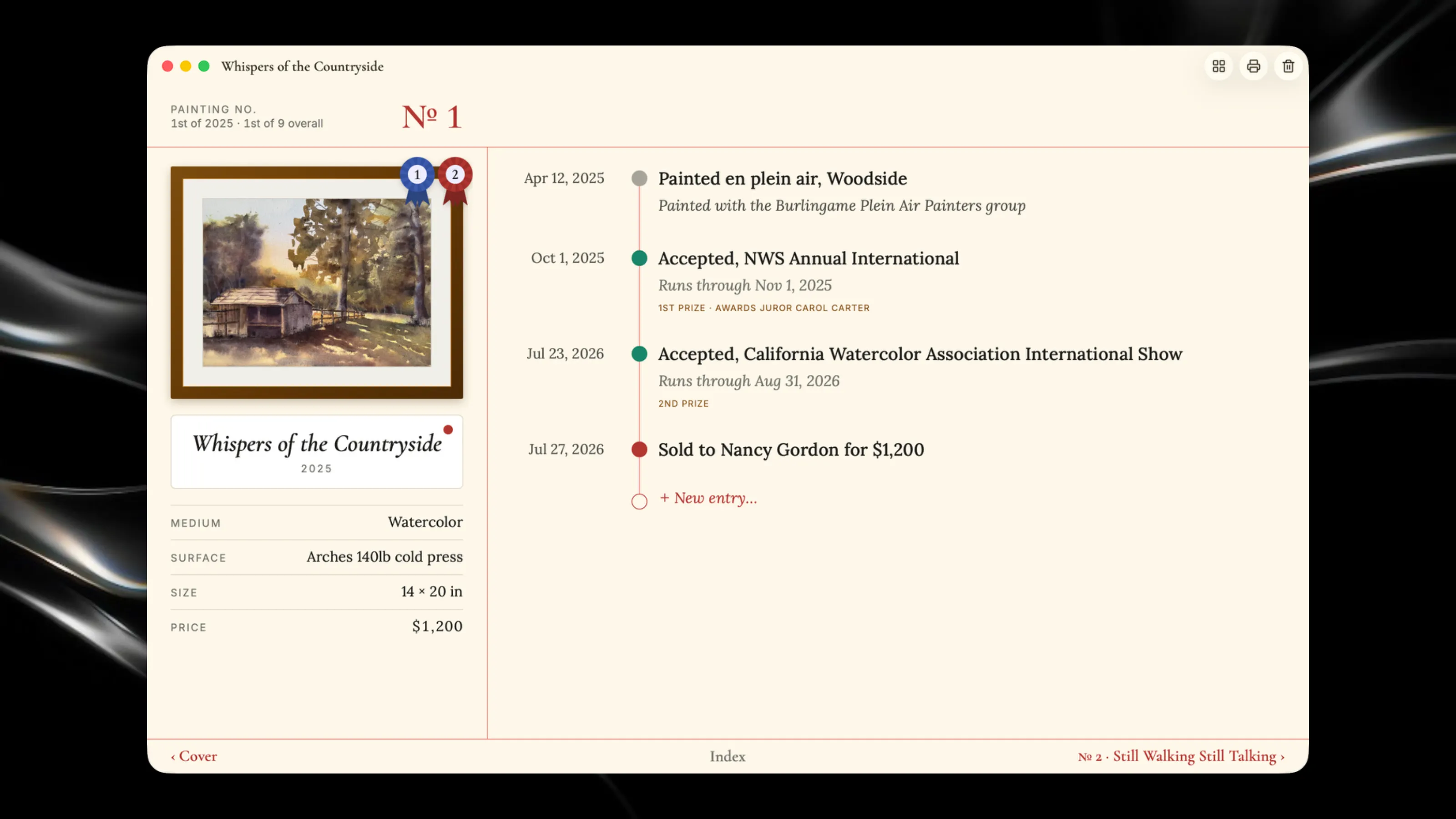Close the window with red button
The image size is (1456, 819).
pos(167,66)
